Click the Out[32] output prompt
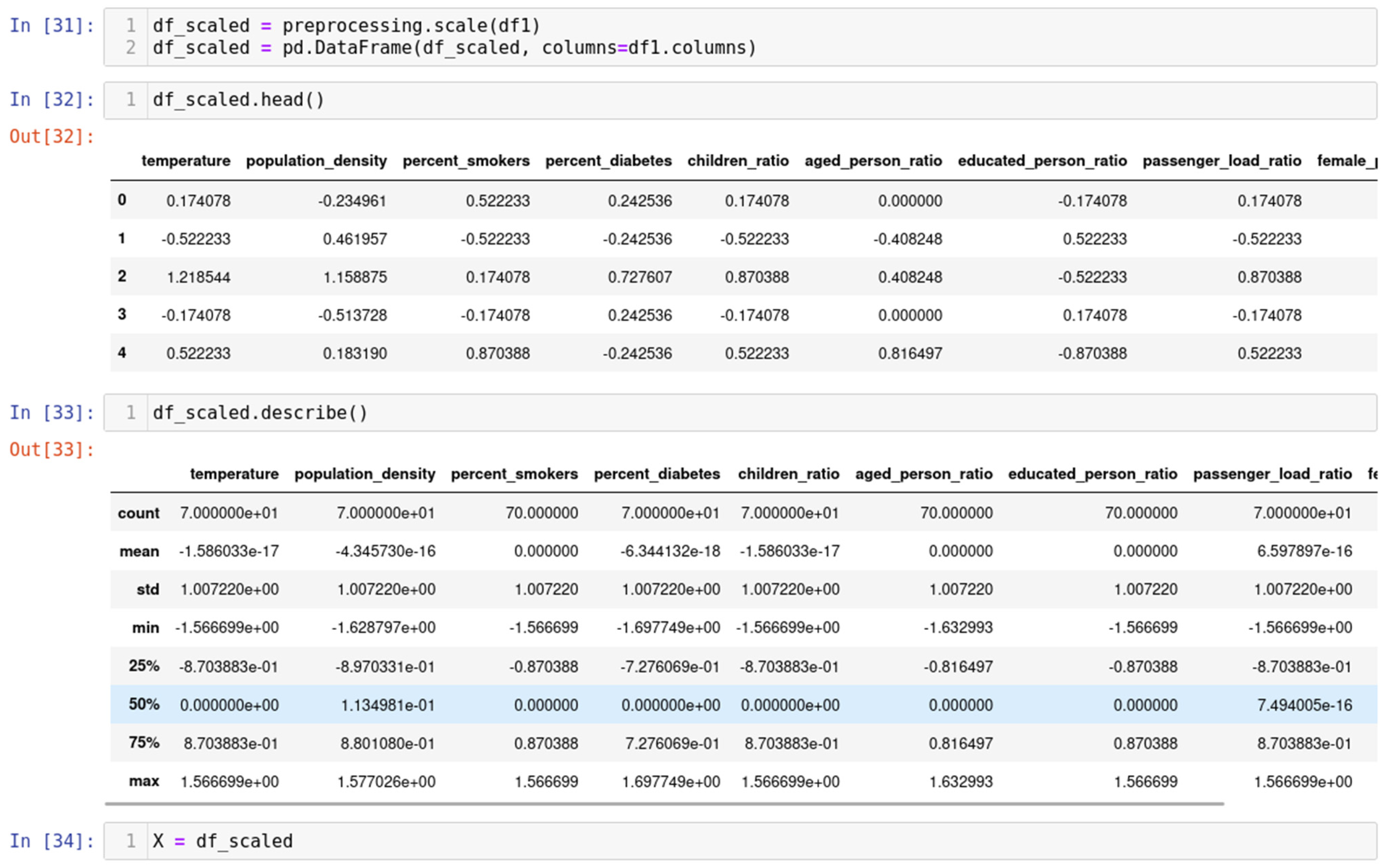 click(52, 137)
